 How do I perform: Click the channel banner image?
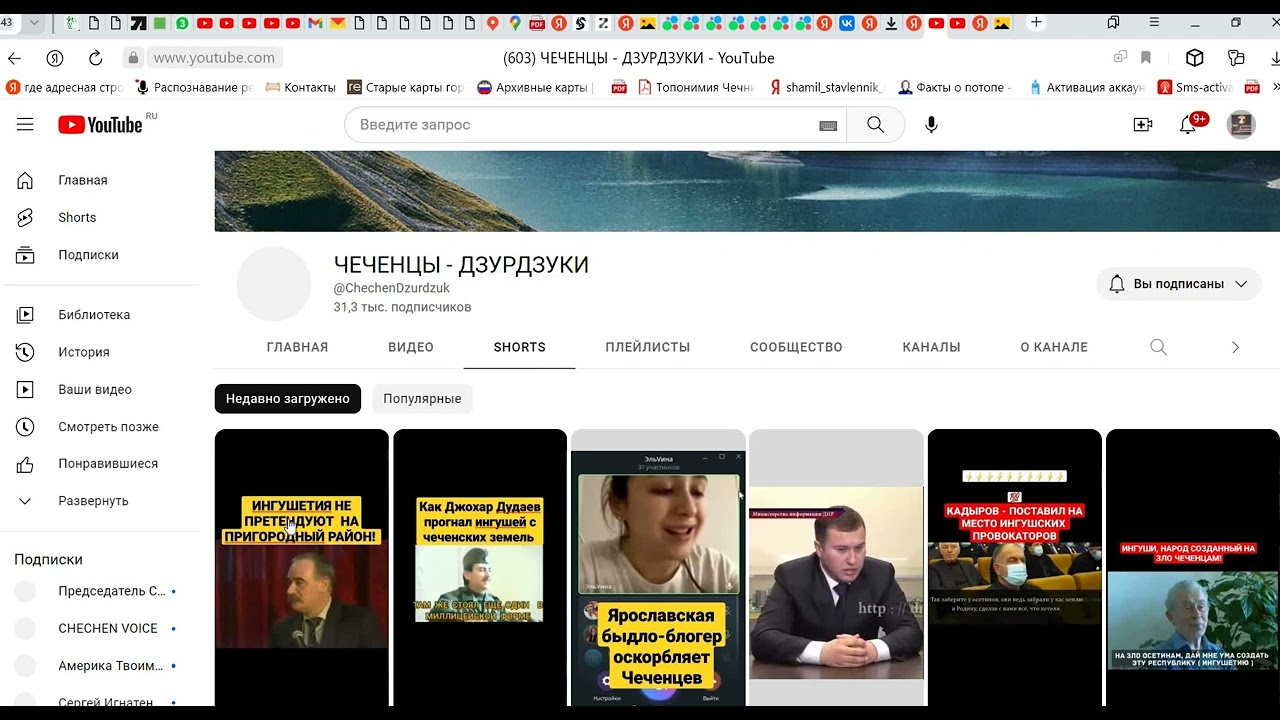click(x=747, y=191)
